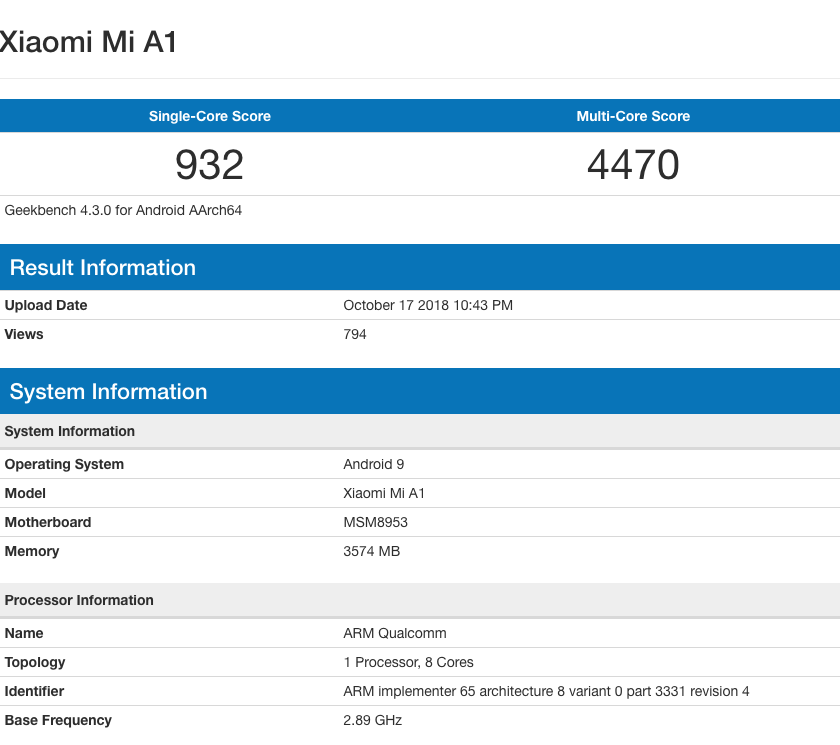The width and height of the screenshot is (840, 745).
Task: Click the Single-Core Score header
Action: pos(210,116)
